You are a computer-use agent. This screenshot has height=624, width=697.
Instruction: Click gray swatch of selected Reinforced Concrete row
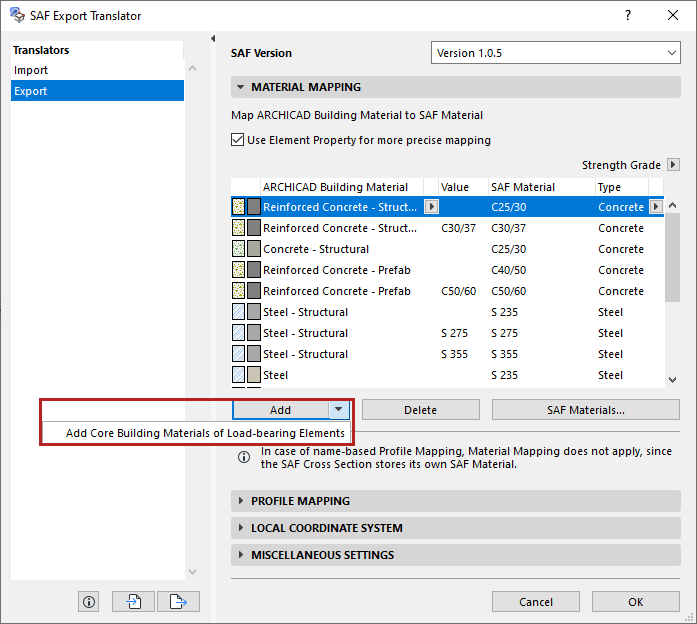(x=254, y=207)
